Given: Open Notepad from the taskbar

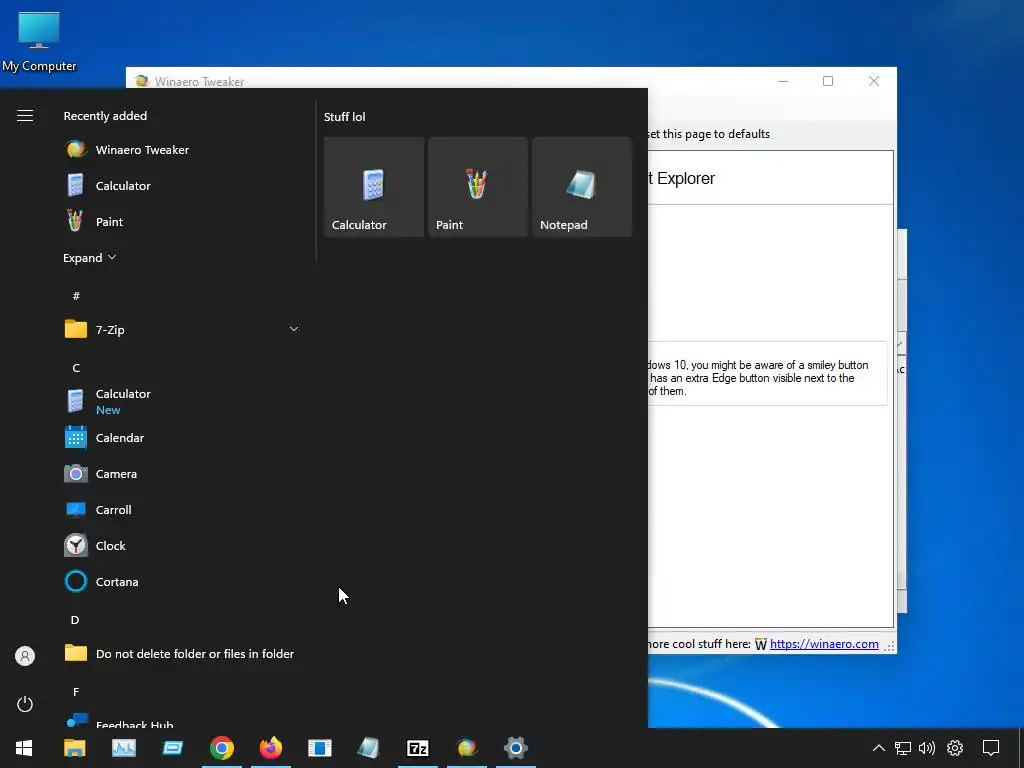Looking at the screenshot, I should coord(368,748).
